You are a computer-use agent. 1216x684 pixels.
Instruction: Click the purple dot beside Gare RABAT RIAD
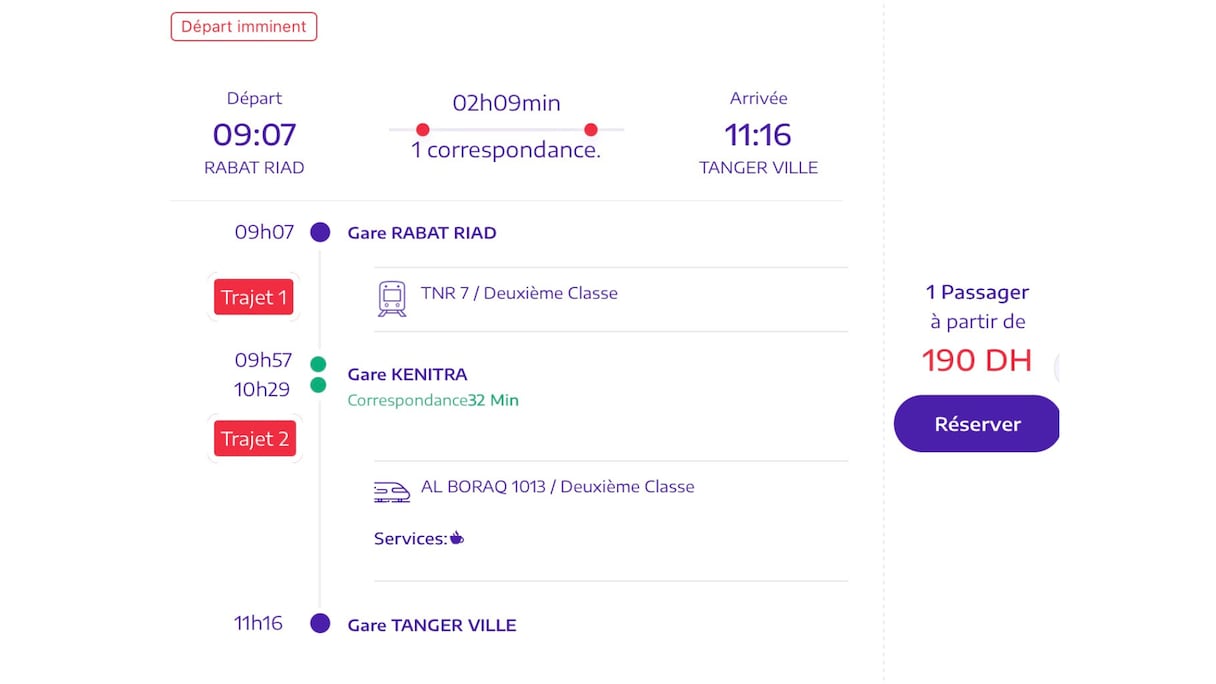point(320,233)
